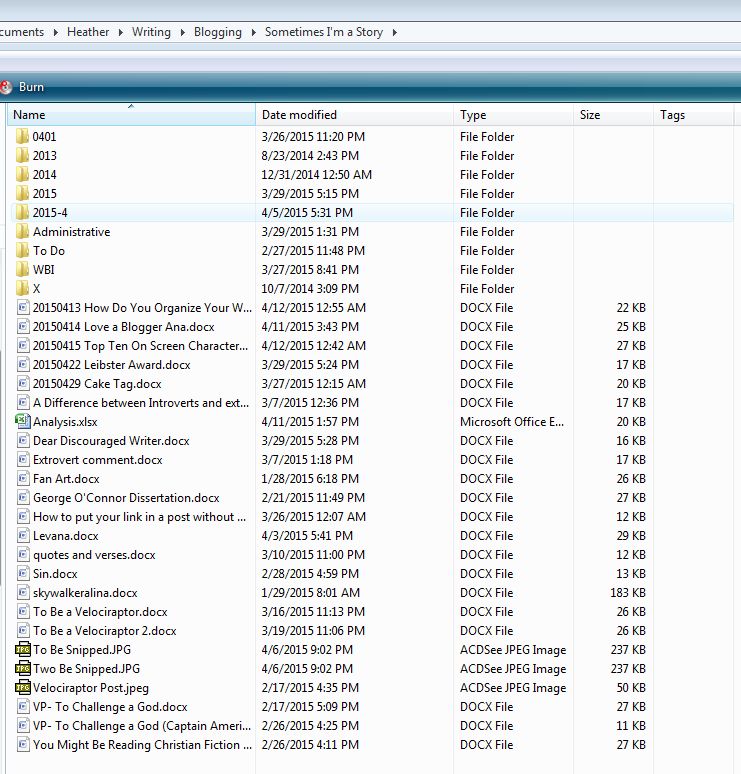Click the George O'Connor Dissertation.docx document icon

[x=23, y=498]
